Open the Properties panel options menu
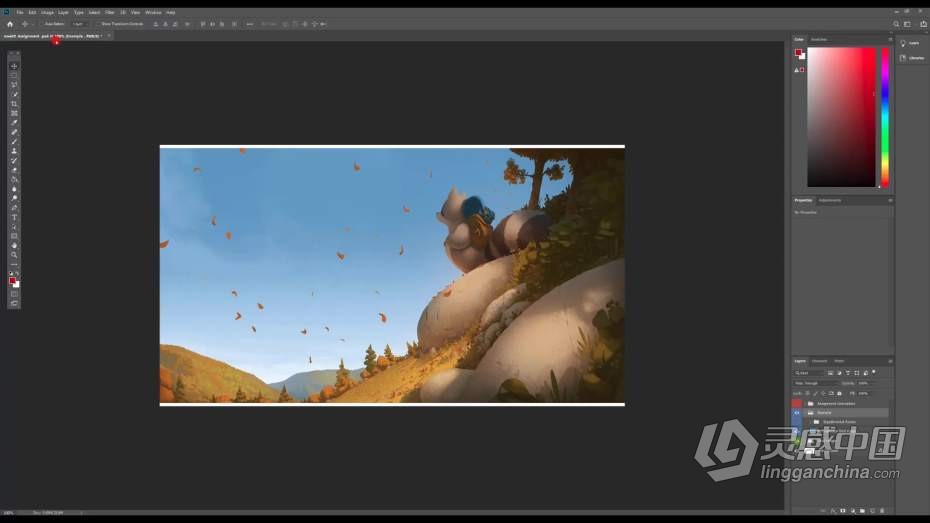930x523 pixels. click(x=890, y=200)
